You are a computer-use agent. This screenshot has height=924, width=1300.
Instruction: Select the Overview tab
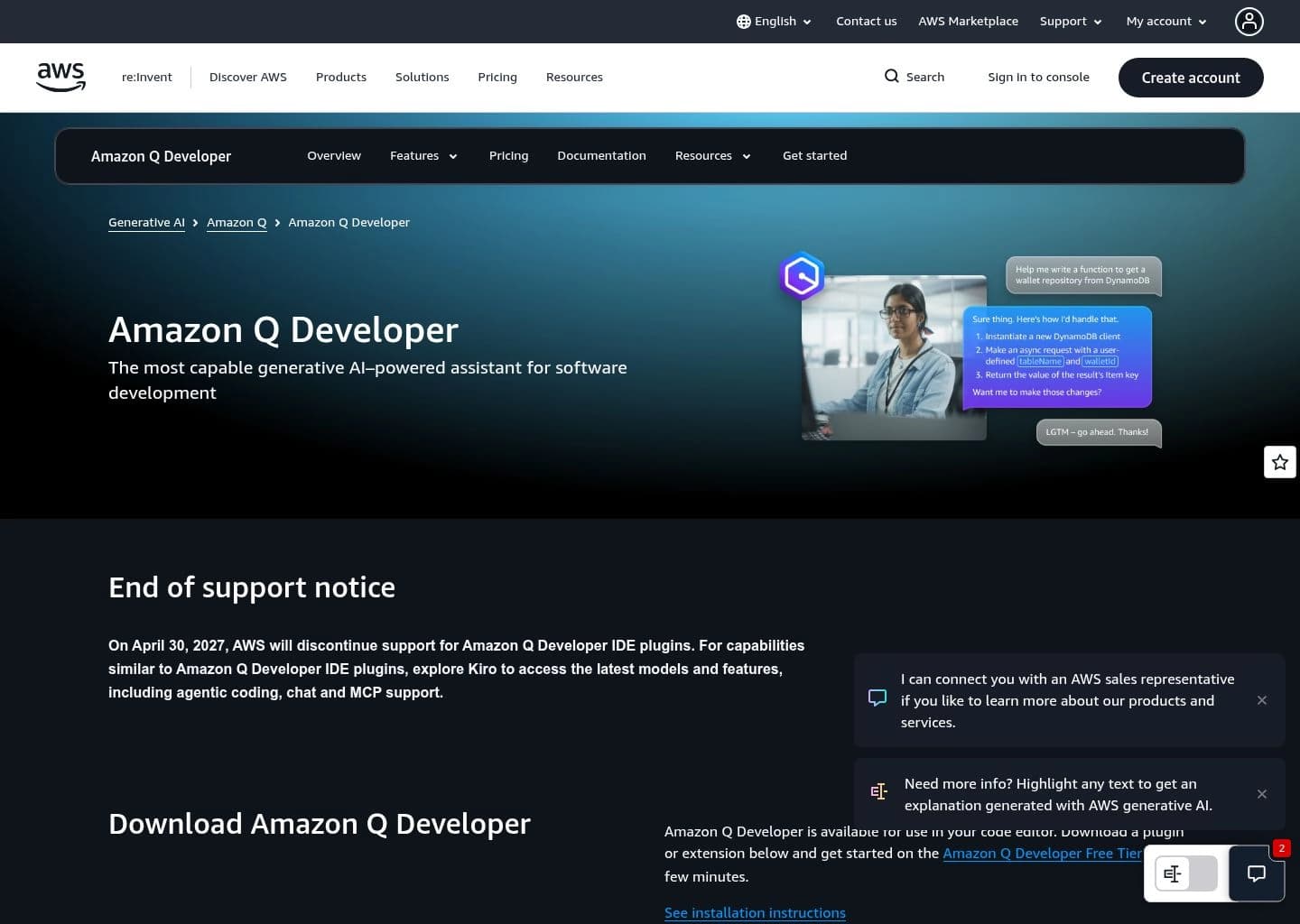click(x=334, y=156)
